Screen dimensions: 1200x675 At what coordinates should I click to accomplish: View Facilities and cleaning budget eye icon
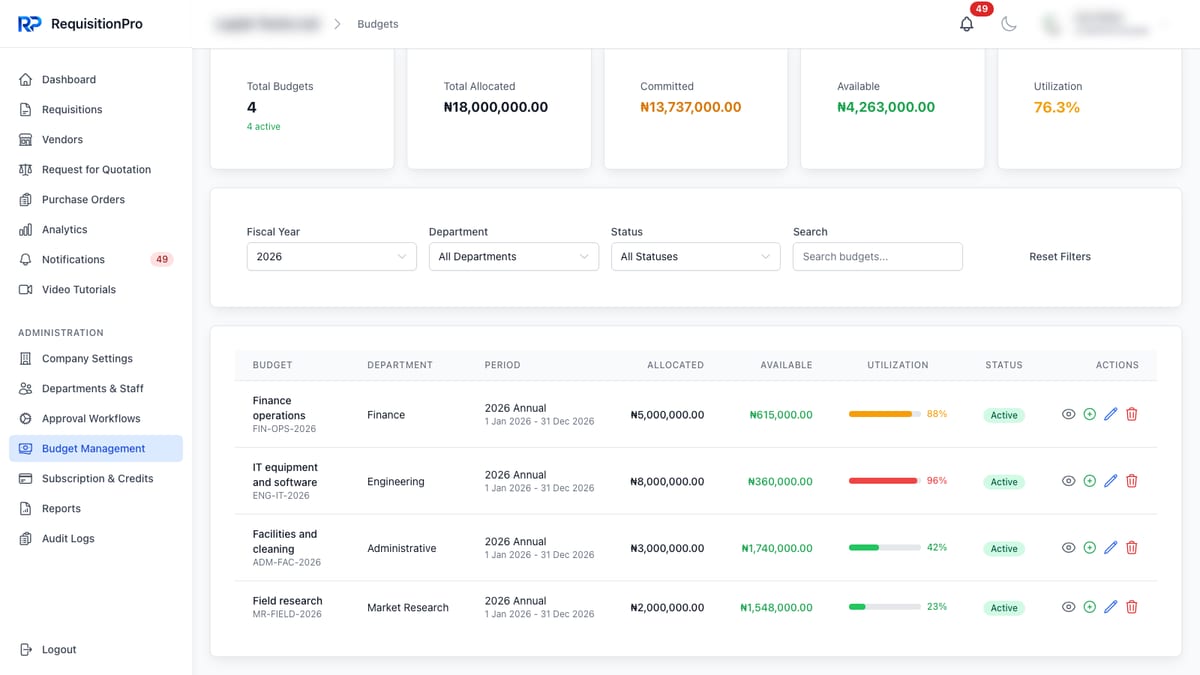point(1068,548)
